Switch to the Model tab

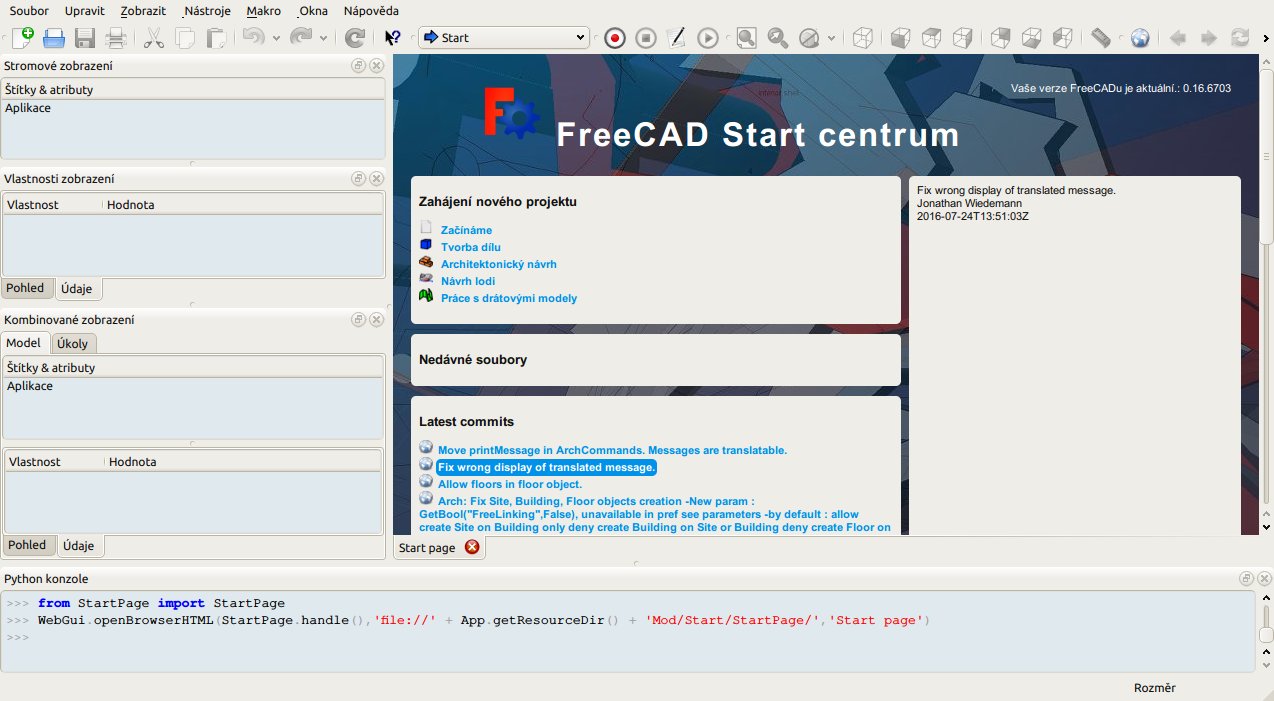point(24,343)
